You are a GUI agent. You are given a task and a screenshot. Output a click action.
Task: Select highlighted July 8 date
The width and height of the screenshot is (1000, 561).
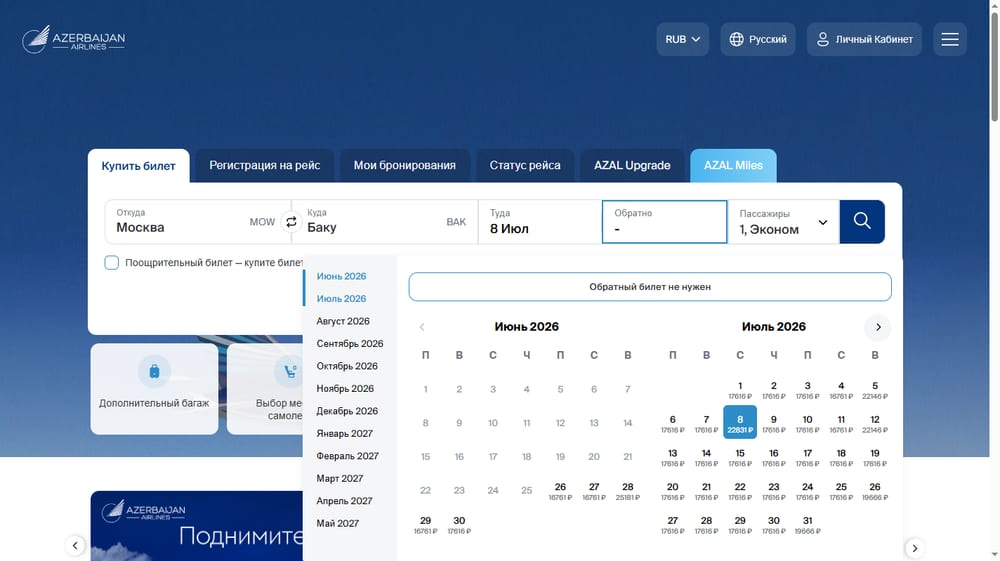pyautogui.click(x=740, y=423)
